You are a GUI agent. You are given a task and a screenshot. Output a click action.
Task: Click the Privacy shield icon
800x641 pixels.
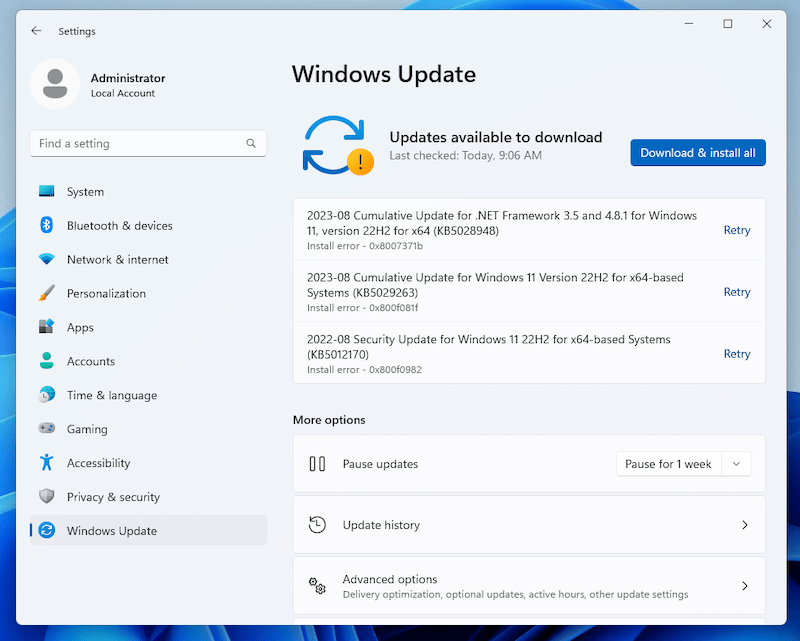click(x=46, y=496)
